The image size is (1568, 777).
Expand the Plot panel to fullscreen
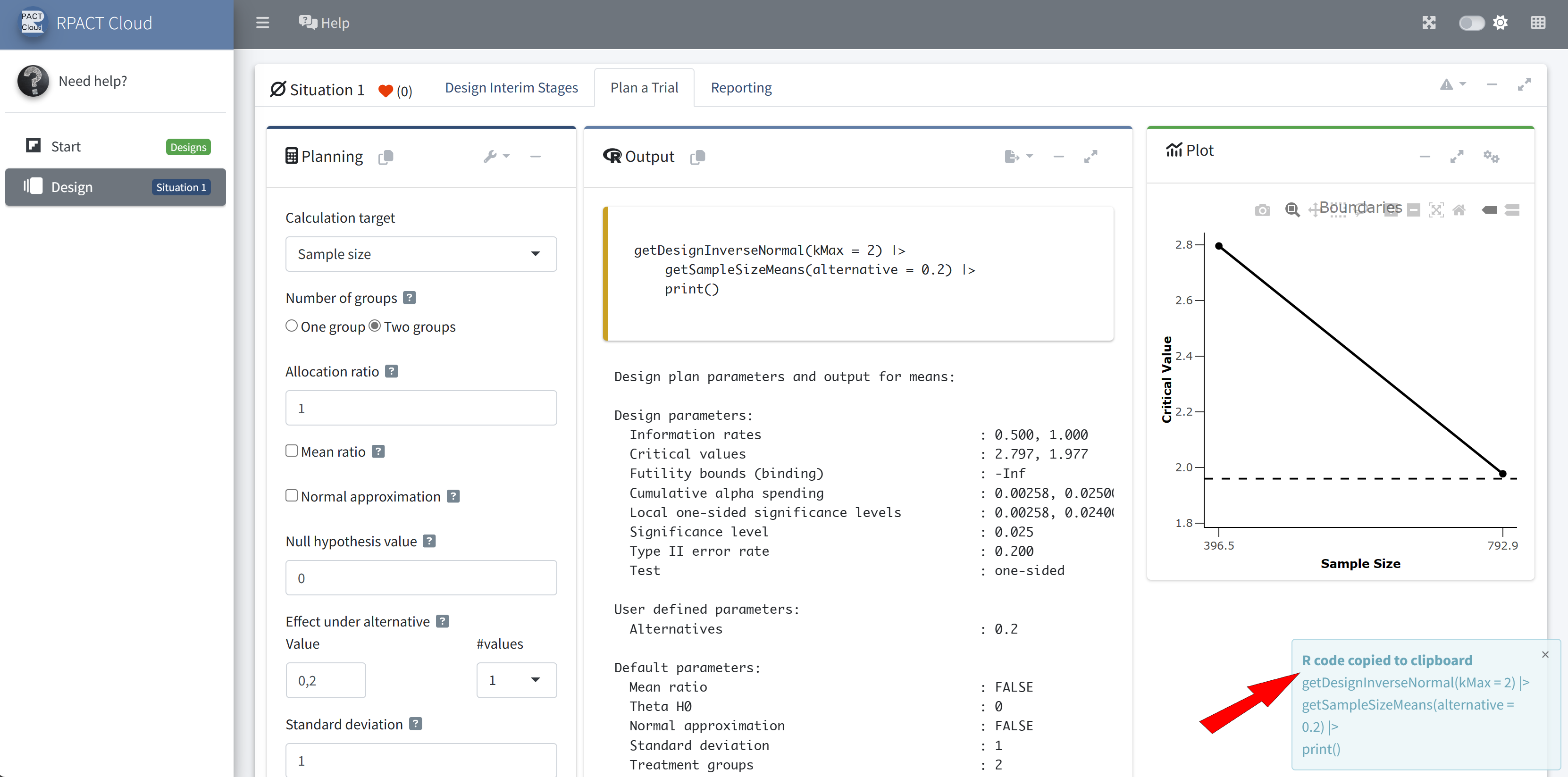click(x=1457, y=156)
